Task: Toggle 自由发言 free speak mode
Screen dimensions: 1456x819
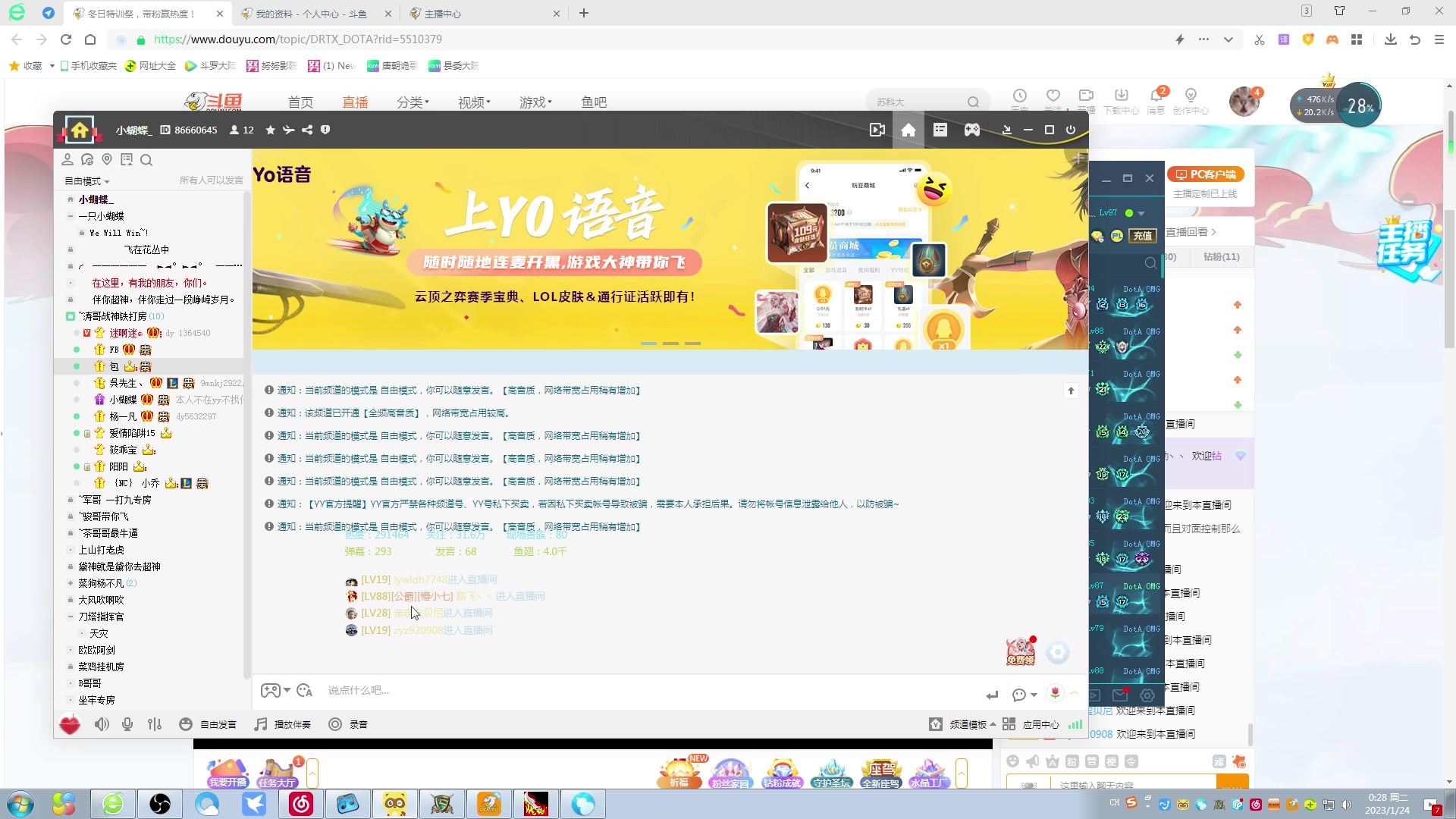Action: 208,724
